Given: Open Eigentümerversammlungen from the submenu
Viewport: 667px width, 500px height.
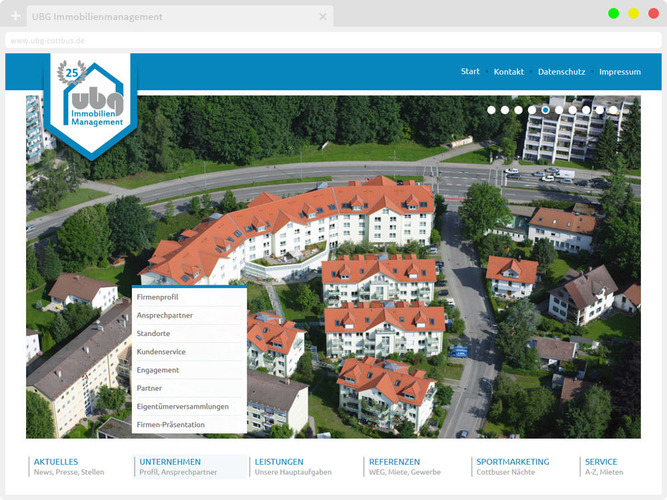Looking at the screenshot, I should coord(183,406).
